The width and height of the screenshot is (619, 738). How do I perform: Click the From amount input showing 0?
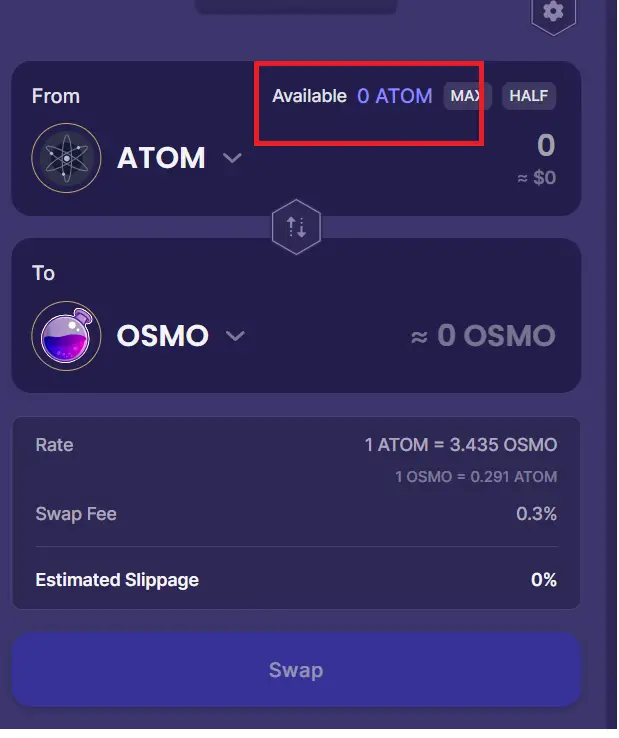click(x=546, y=145)
